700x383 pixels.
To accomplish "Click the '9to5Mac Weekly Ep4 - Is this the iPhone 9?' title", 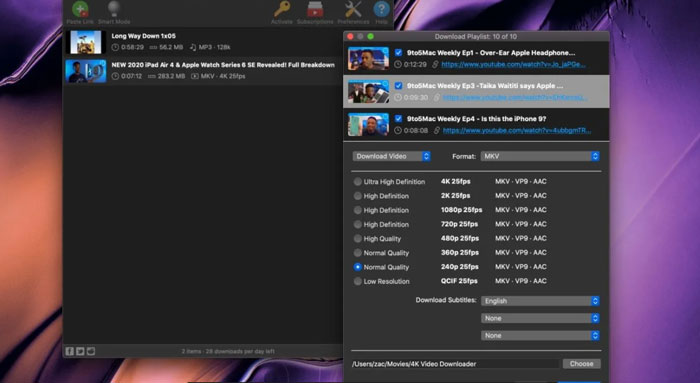I will tap(476, 119).
